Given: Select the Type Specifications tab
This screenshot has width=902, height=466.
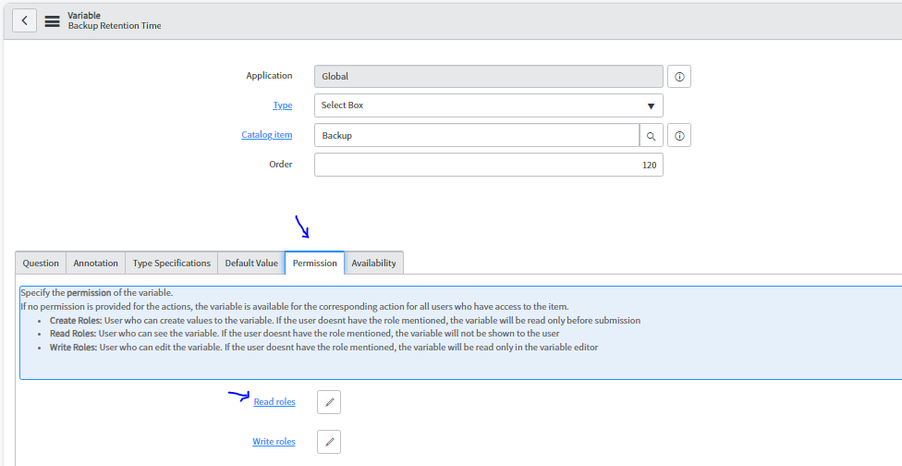Looking at the screenshot, I should (172, 263).
